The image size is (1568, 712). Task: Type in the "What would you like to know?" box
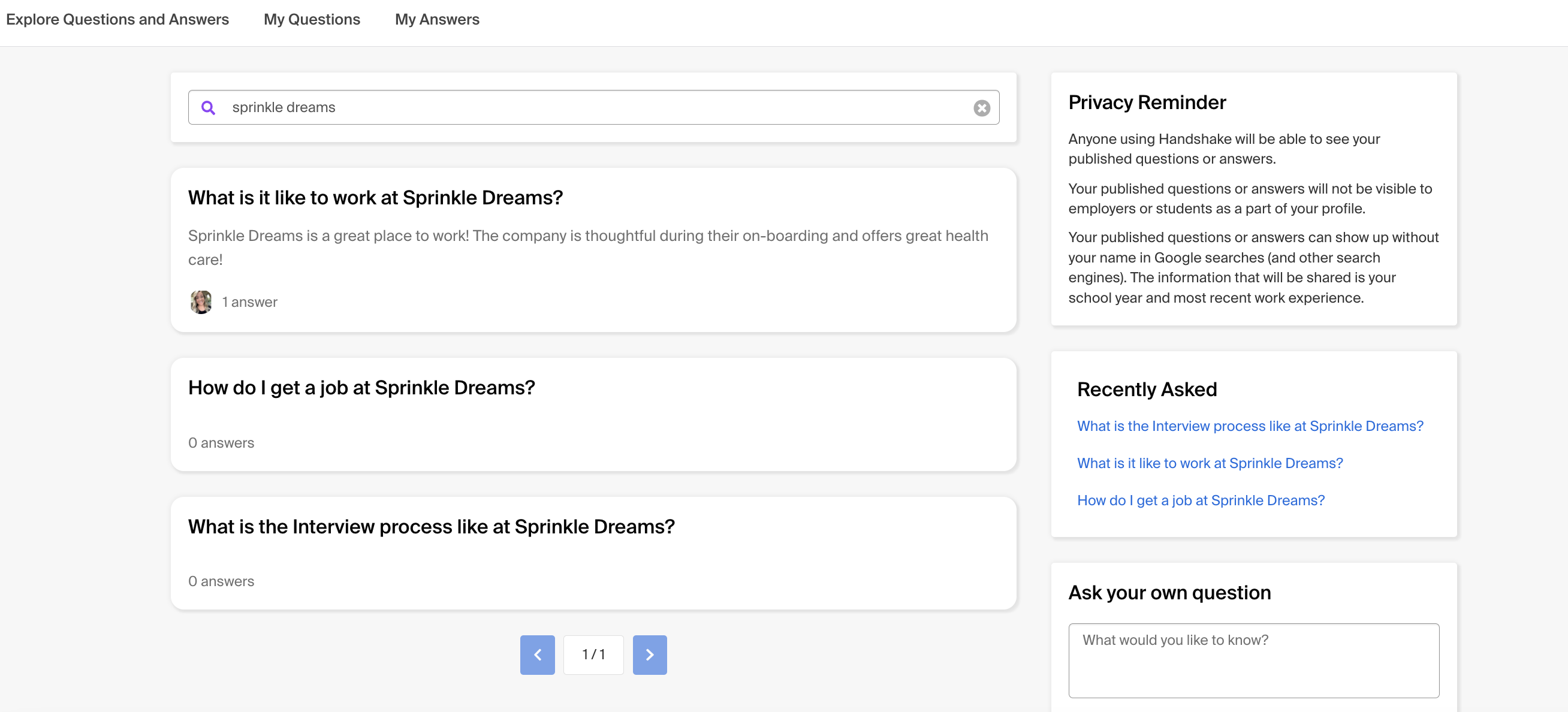[1253, 660]
